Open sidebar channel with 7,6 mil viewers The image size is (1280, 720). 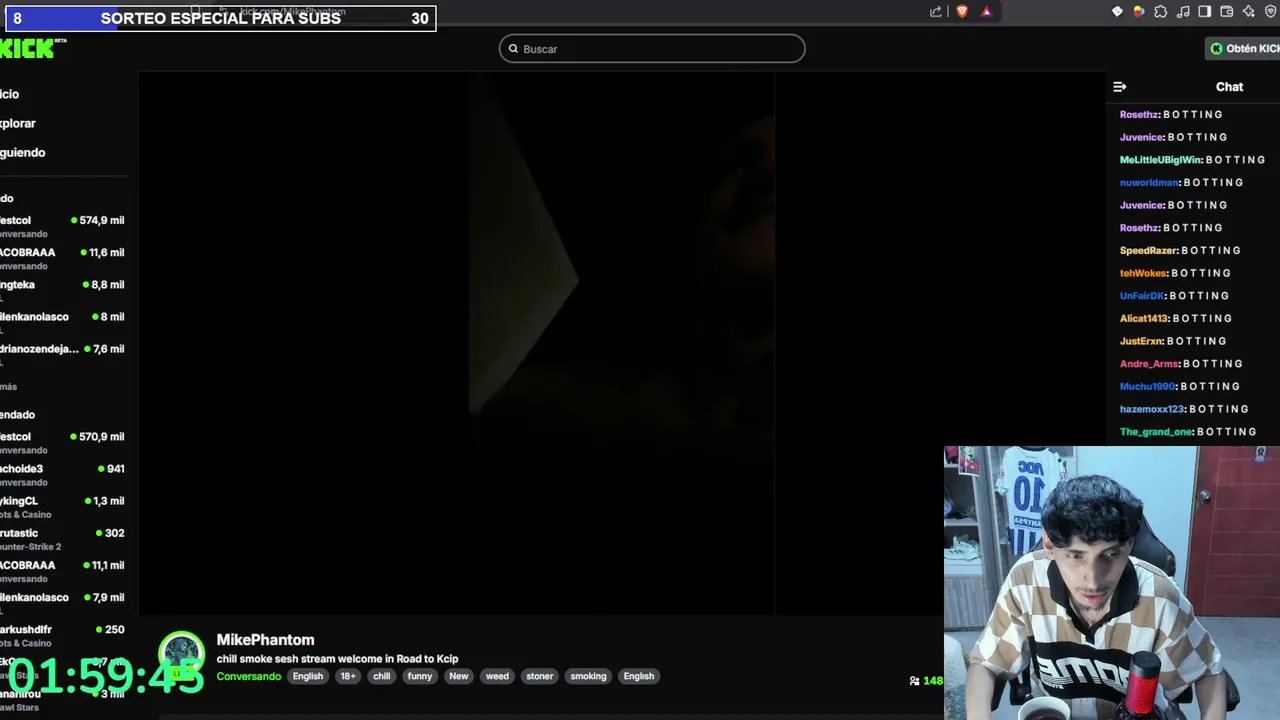pyautogui.click(x=63, y=354)
